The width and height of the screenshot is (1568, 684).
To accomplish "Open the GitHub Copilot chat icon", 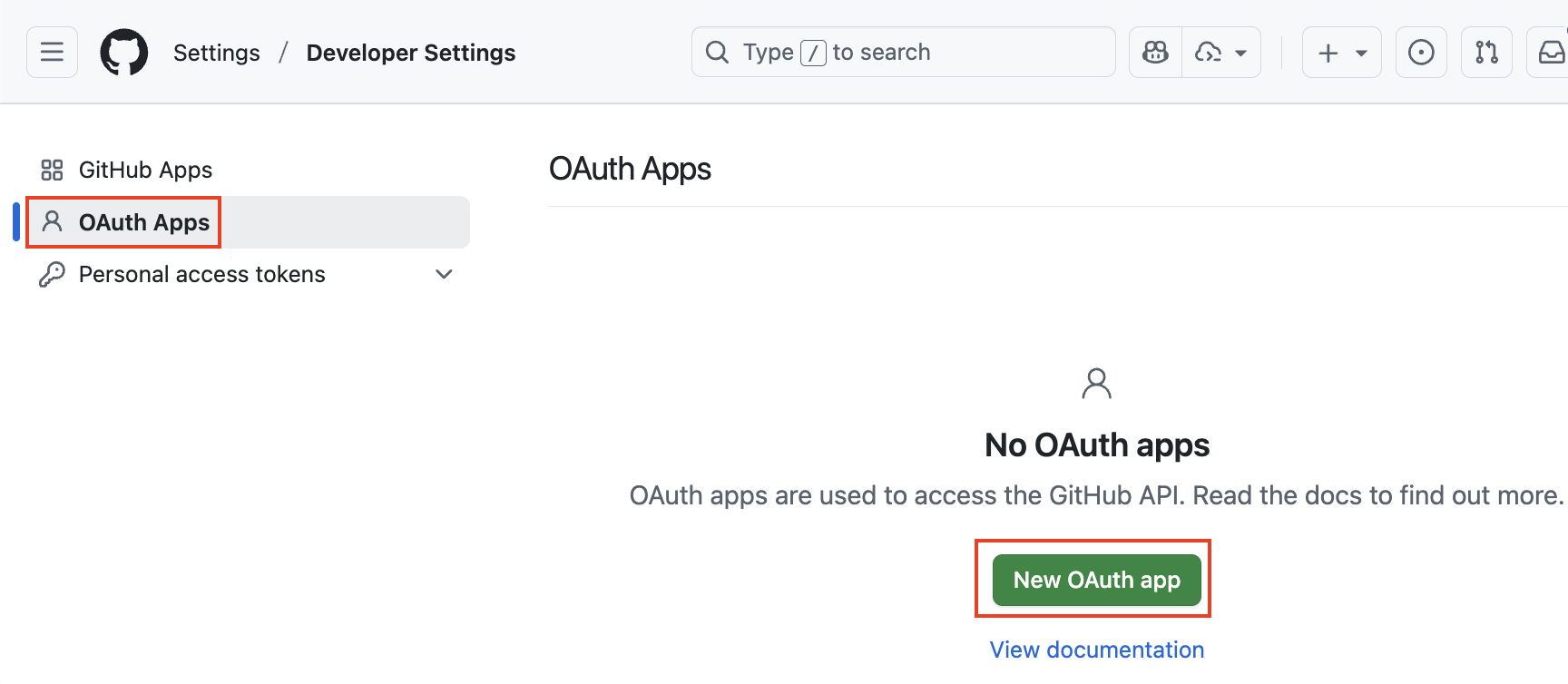I will coord(1154,52).
